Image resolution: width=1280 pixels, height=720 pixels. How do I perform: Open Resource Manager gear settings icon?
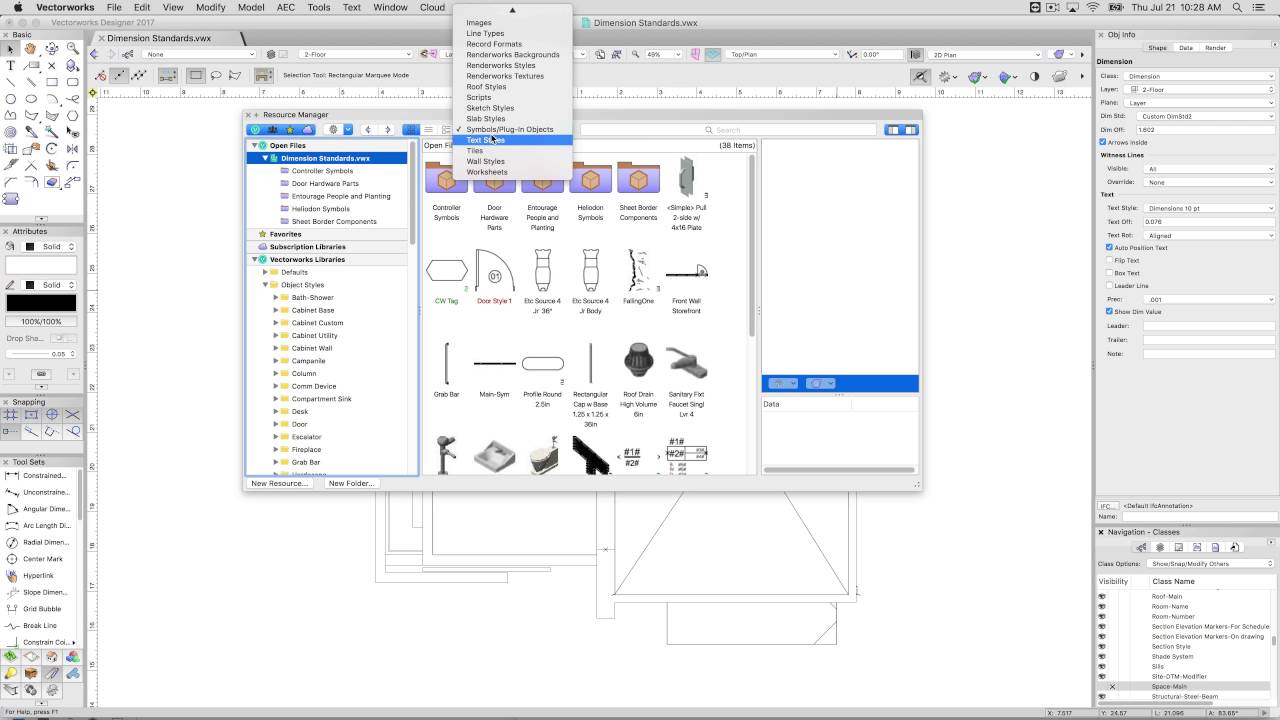pos(333,130)
